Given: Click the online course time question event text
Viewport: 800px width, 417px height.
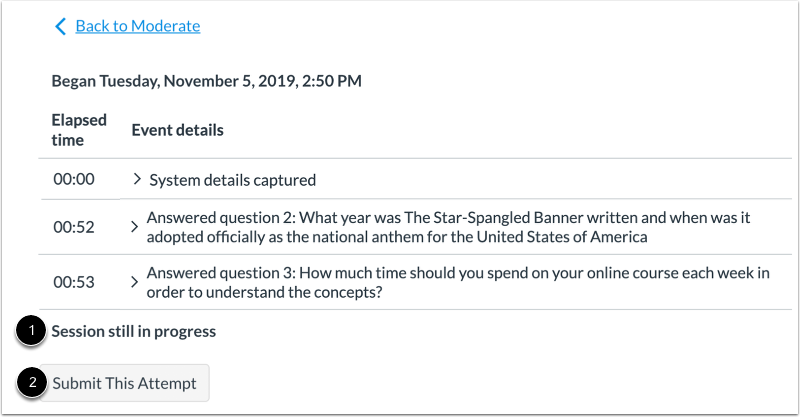Looking at the screenshot, I should [455, 282].
